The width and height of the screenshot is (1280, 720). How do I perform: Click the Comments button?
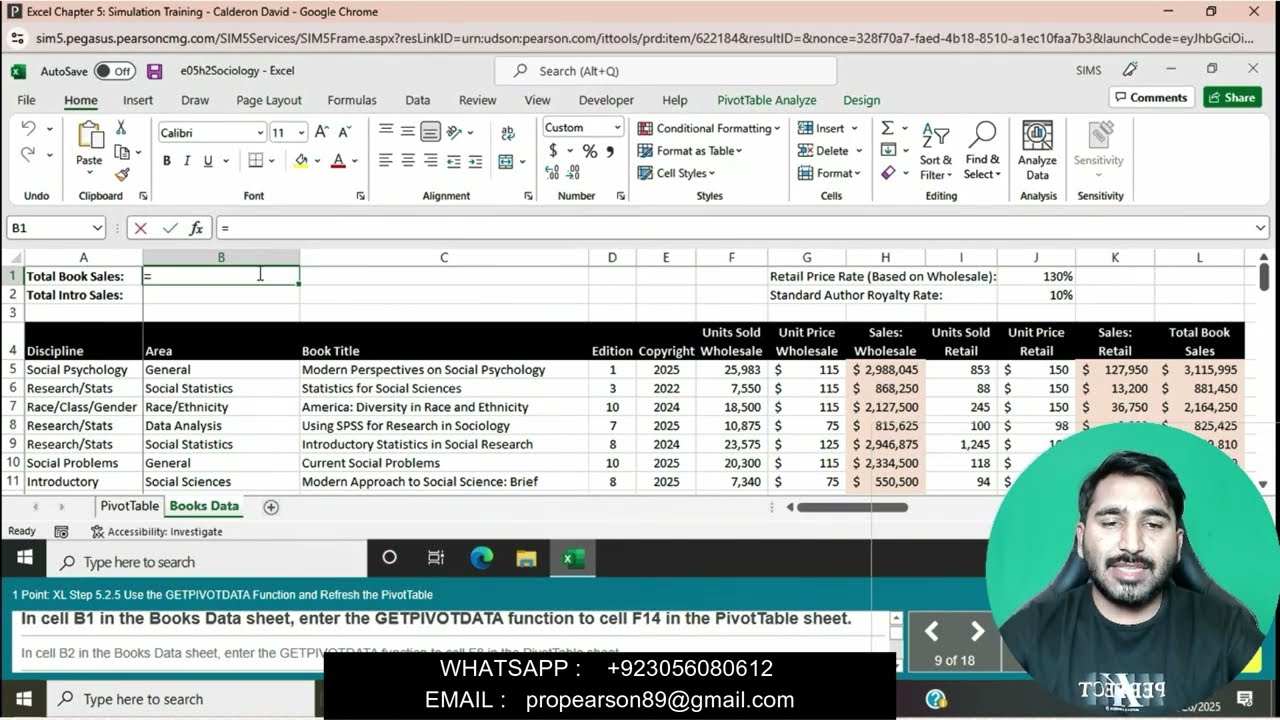coord(1151,97)
